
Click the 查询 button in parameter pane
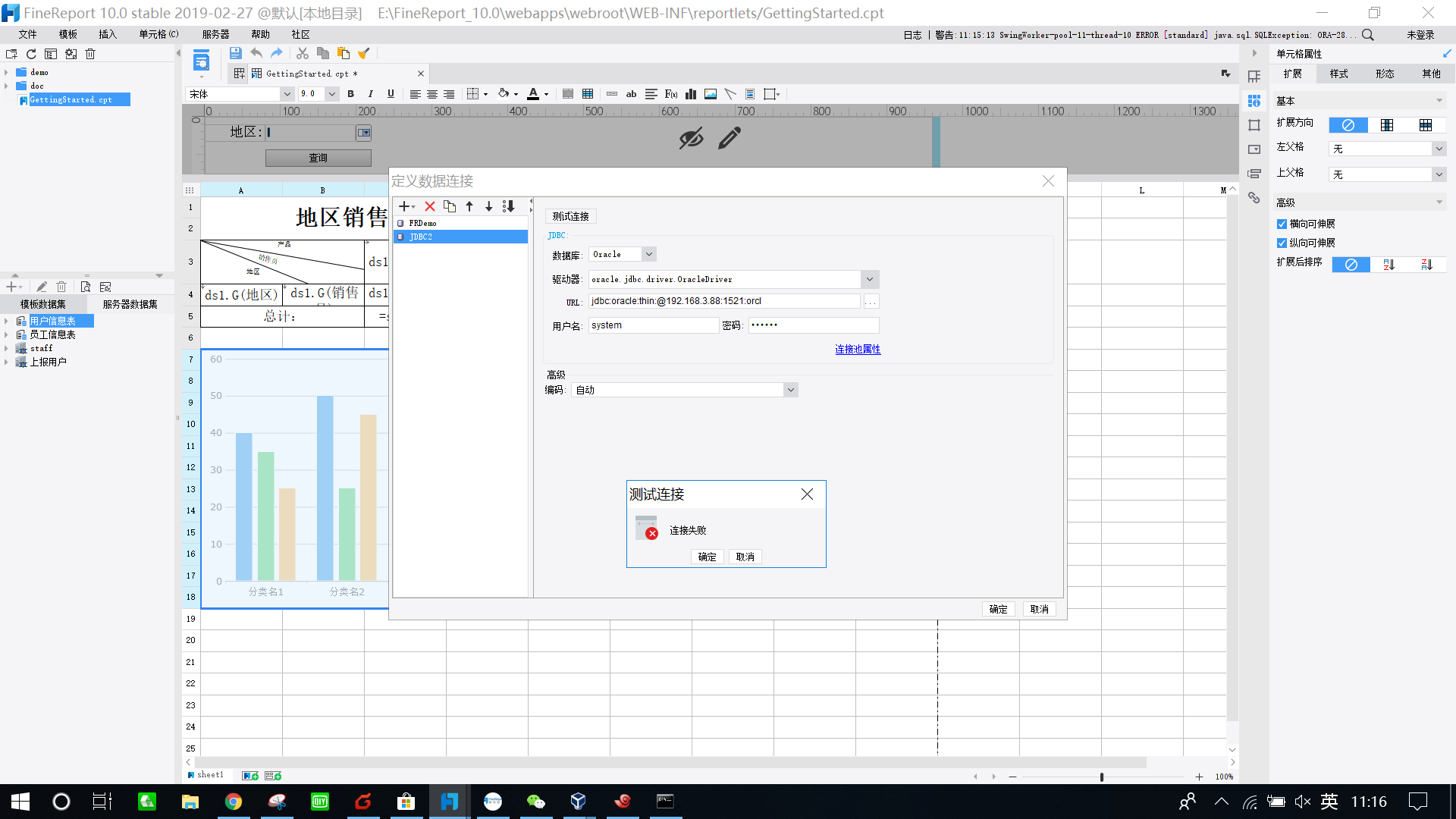tap(318, 158)
